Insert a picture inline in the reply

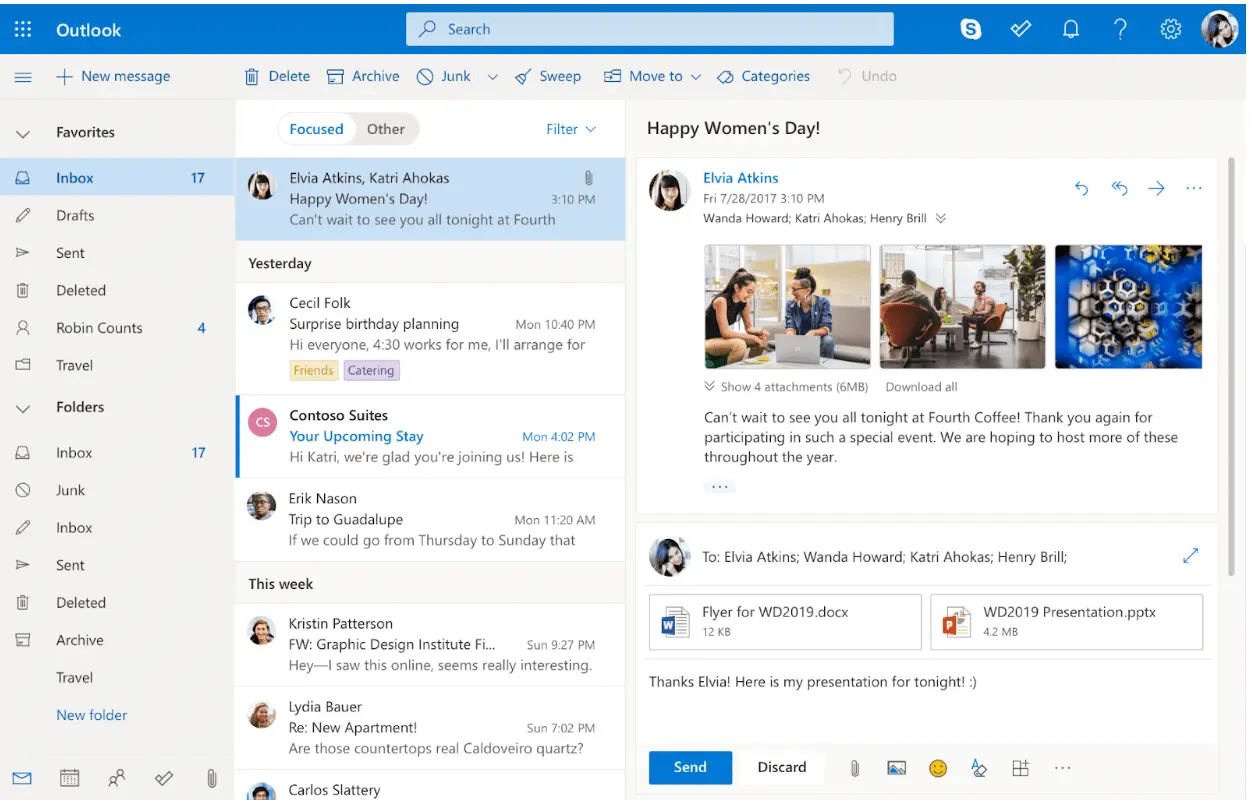[896, 767]
